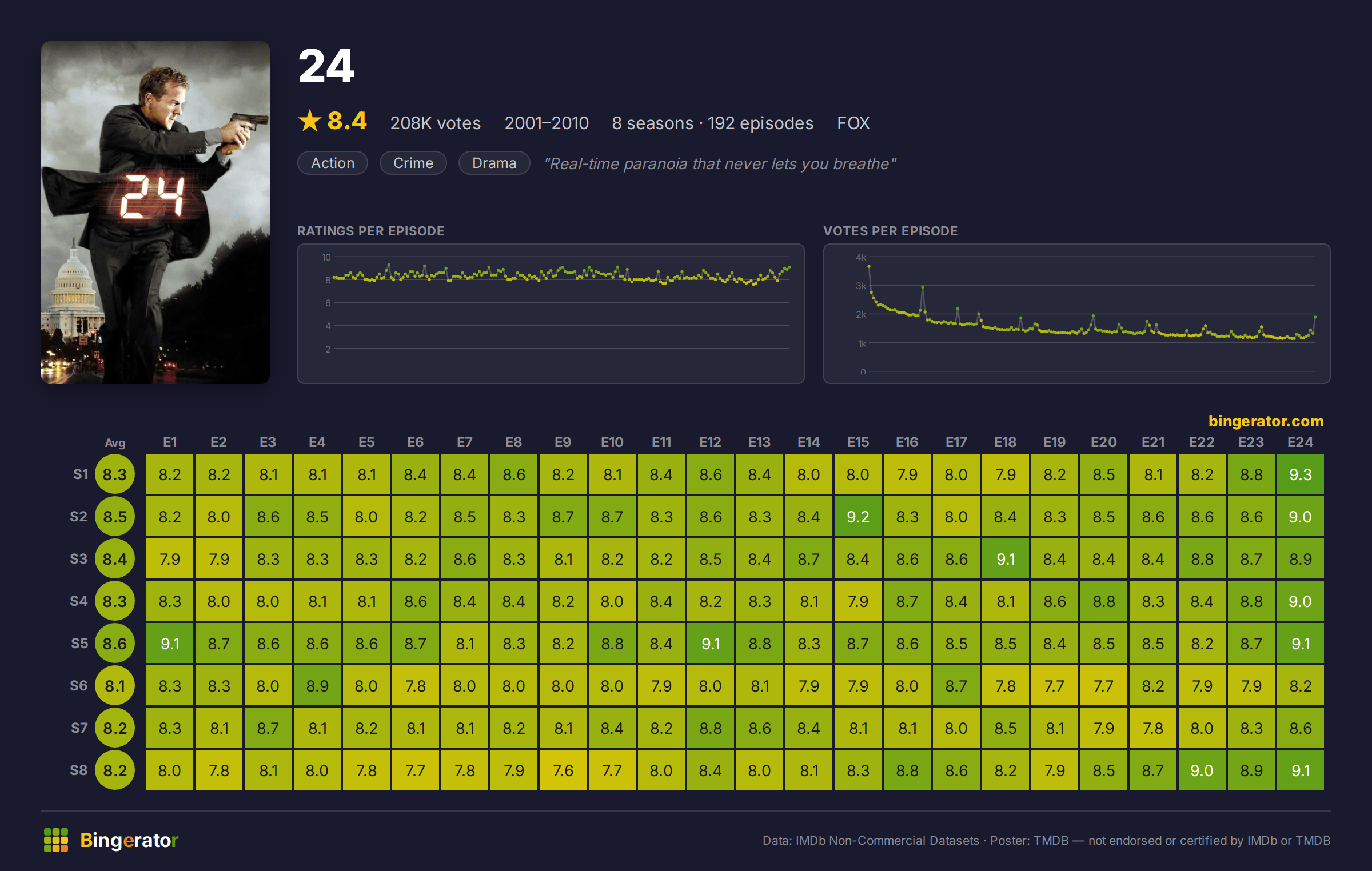Click the Avg column header
This screenshot has width=1372, height=871.
(x=115, y=443)
